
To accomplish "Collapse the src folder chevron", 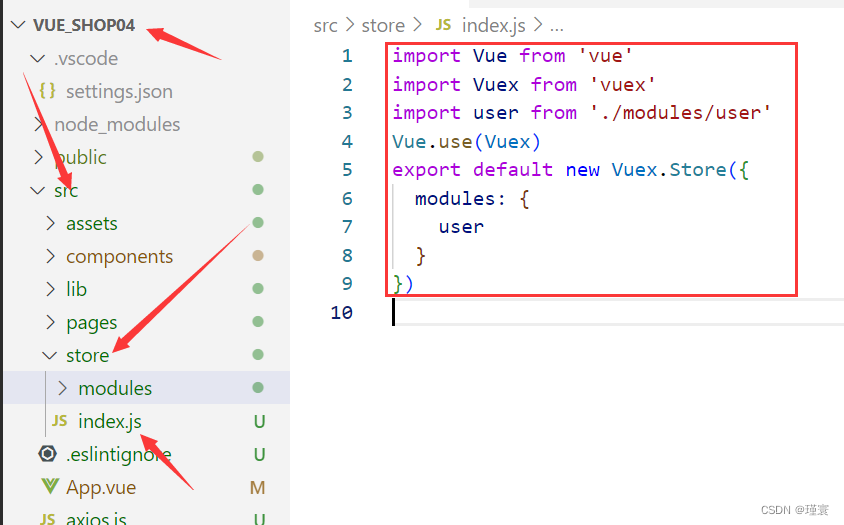I will coord(37,190).
